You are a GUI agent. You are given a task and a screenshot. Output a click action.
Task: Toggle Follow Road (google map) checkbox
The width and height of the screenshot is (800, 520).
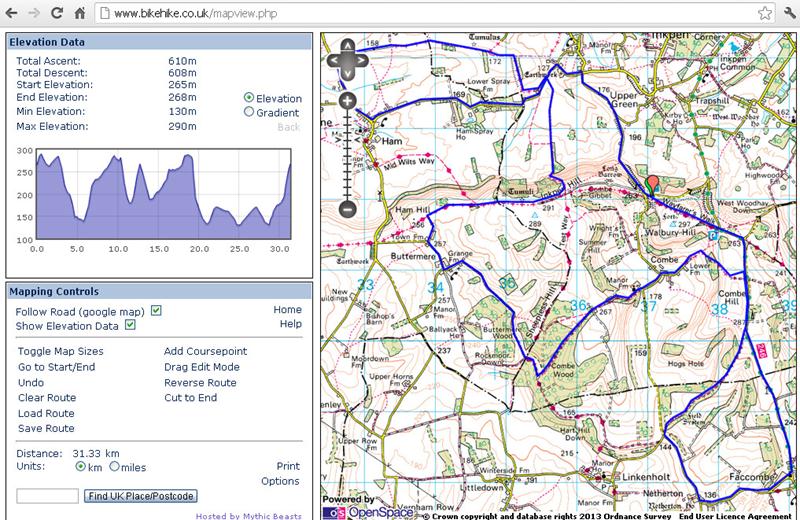pyautogui.click(x=156, y=311)
